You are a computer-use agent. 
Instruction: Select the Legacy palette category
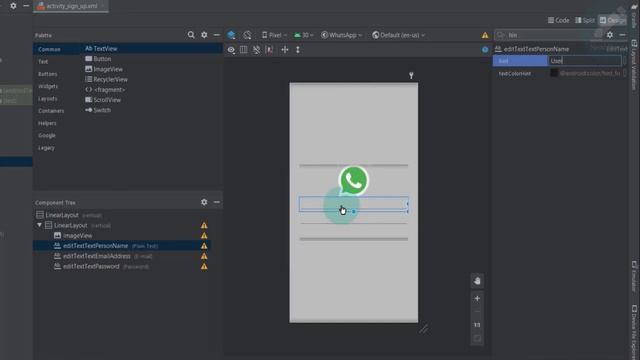(46, 148)
